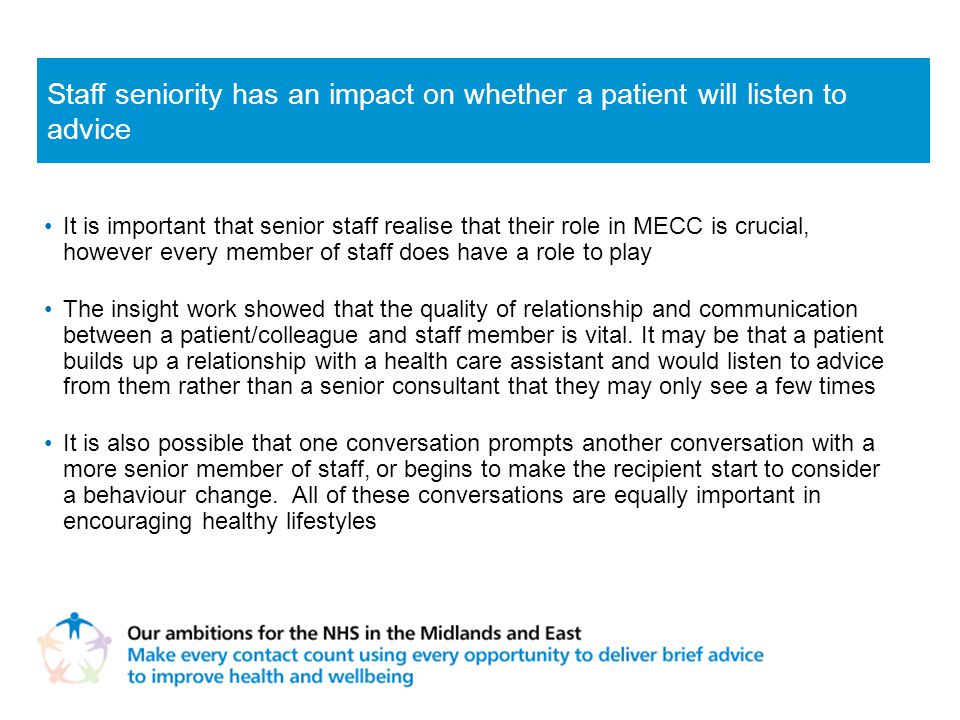Image resolution: width=960 pixels, height=720 pixels.
Task: Click 'to improve health and wellbeing' footer line
Action: tap(270, 677)
